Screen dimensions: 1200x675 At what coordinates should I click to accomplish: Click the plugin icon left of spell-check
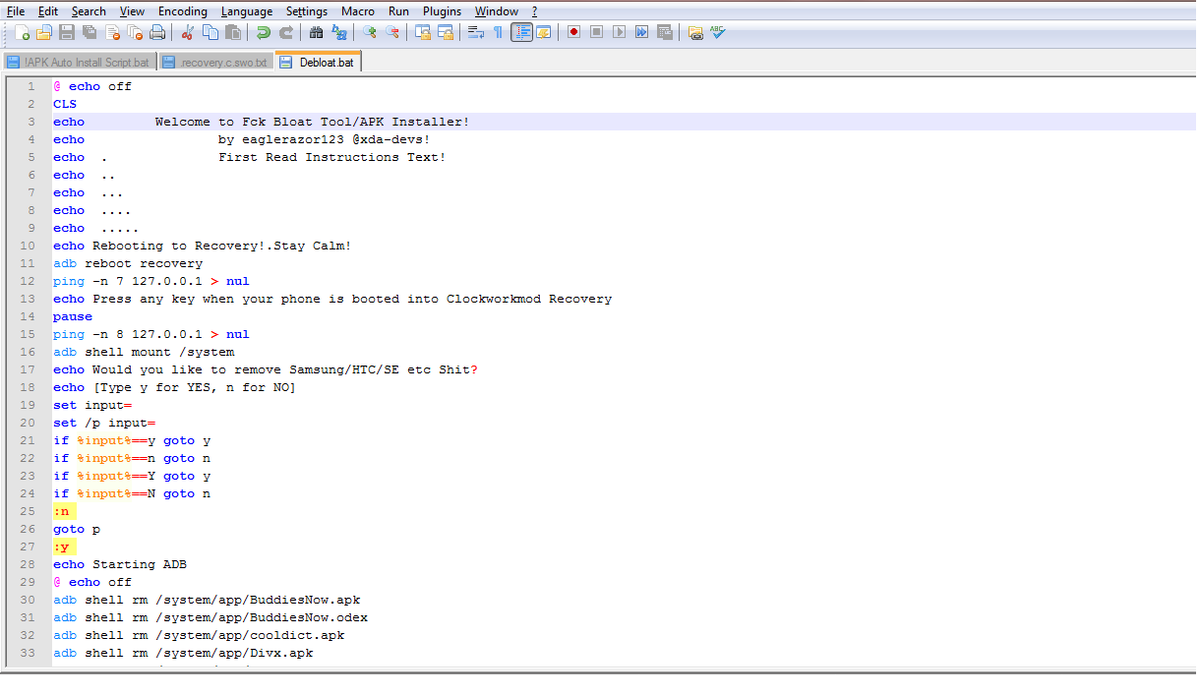(x=695, y=32)
